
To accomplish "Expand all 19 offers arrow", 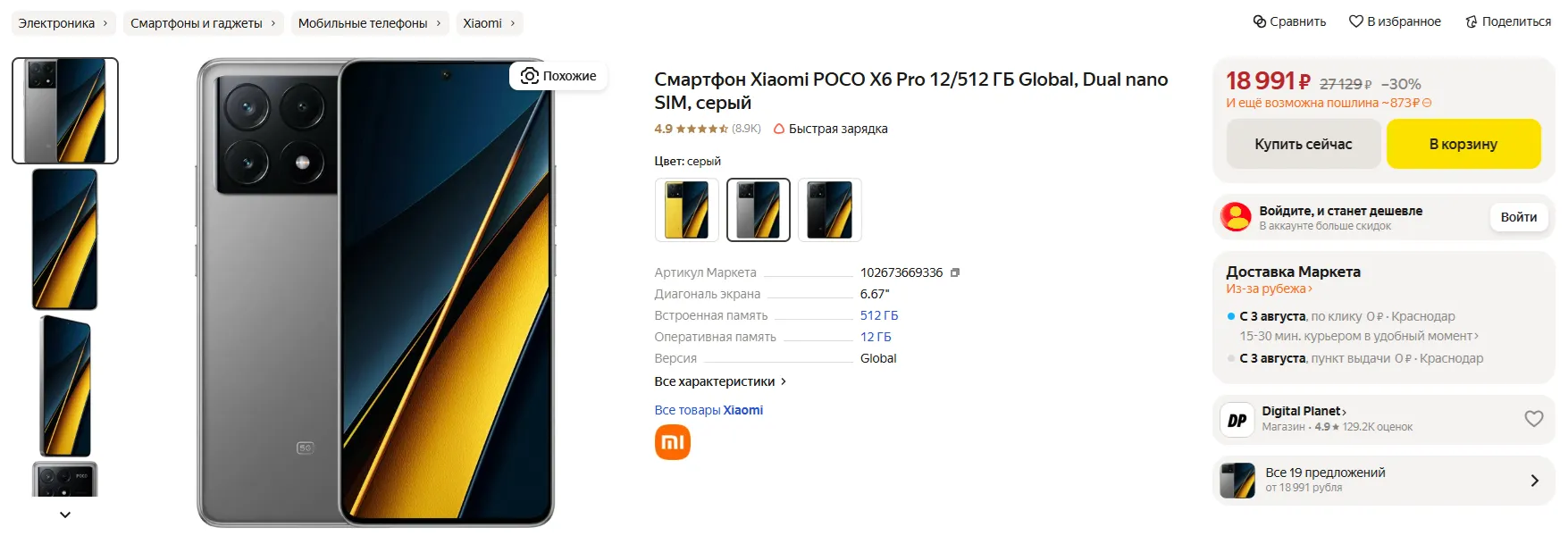I will click(1534, 481).
